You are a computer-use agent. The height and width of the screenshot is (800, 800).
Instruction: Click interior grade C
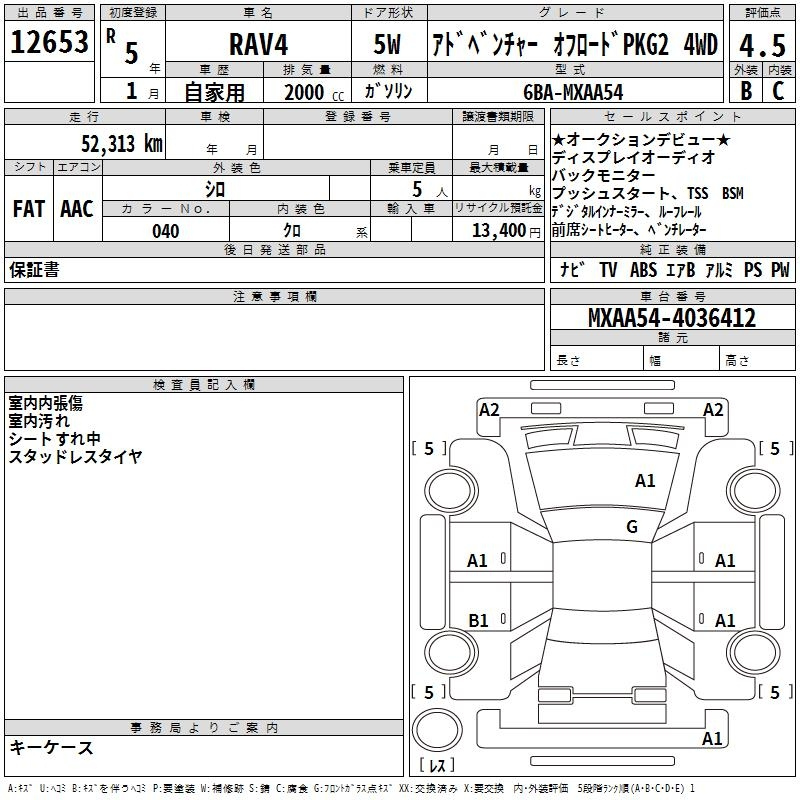point(778,91)
